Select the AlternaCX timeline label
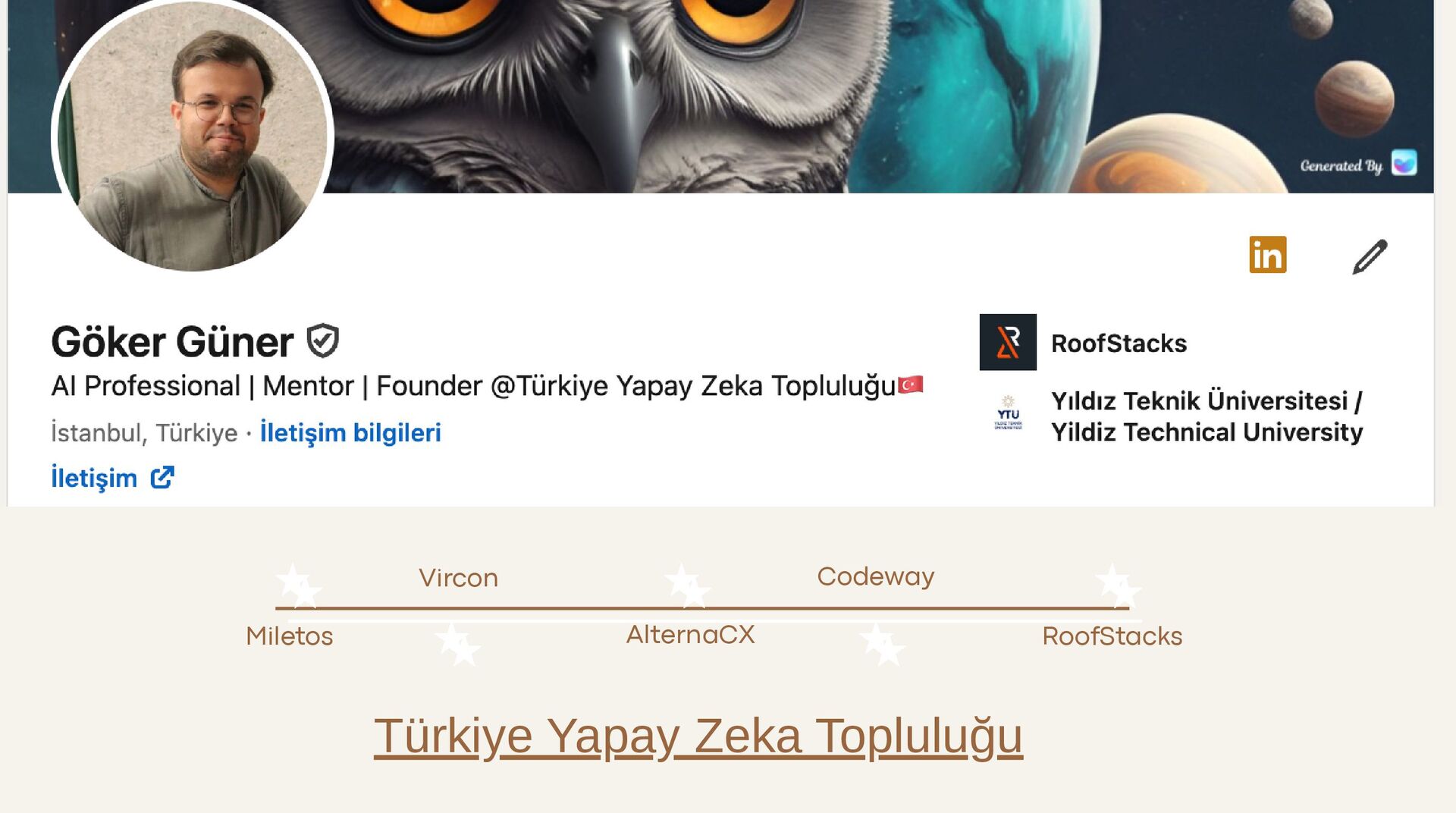1456x813 pixels. pos(690,634)
